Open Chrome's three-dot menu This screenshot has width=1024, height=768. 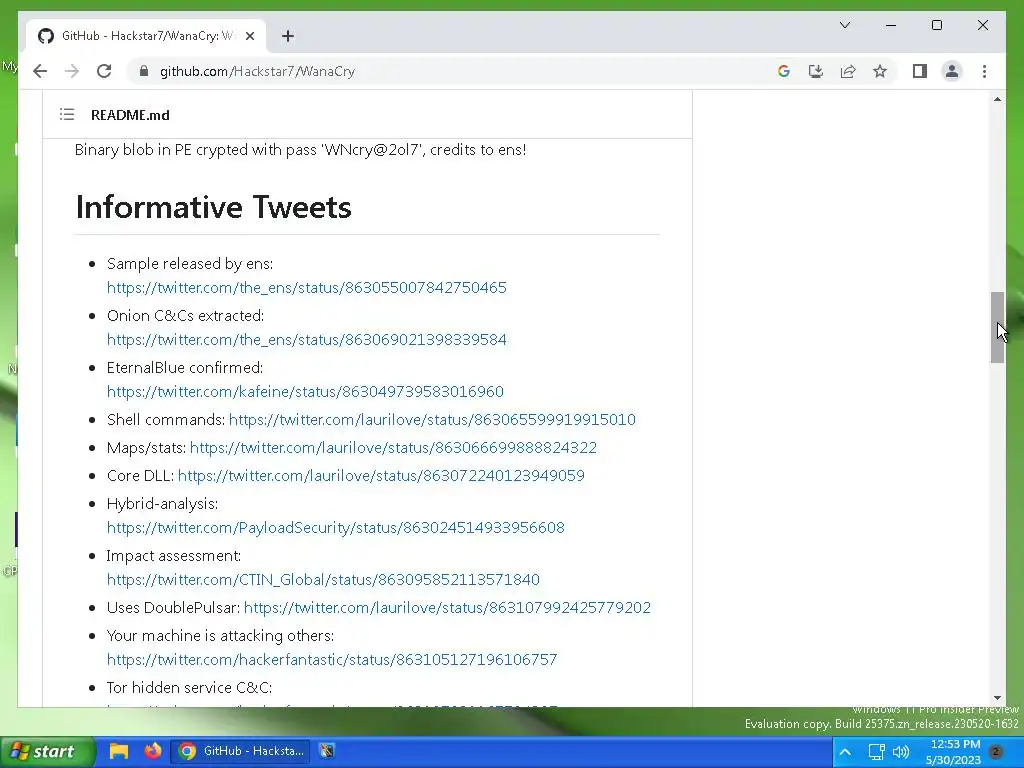pos(984,71)
